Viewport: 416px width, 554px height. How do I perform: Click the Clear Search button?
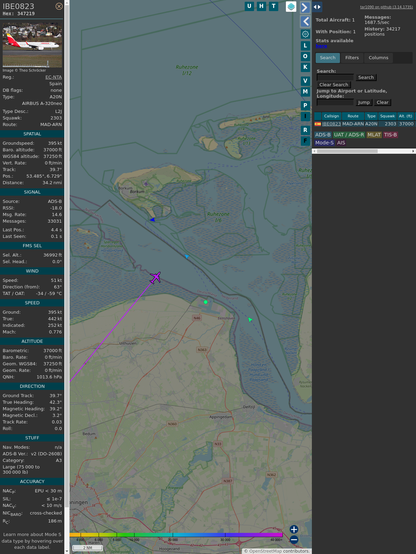tap(334, 85)
